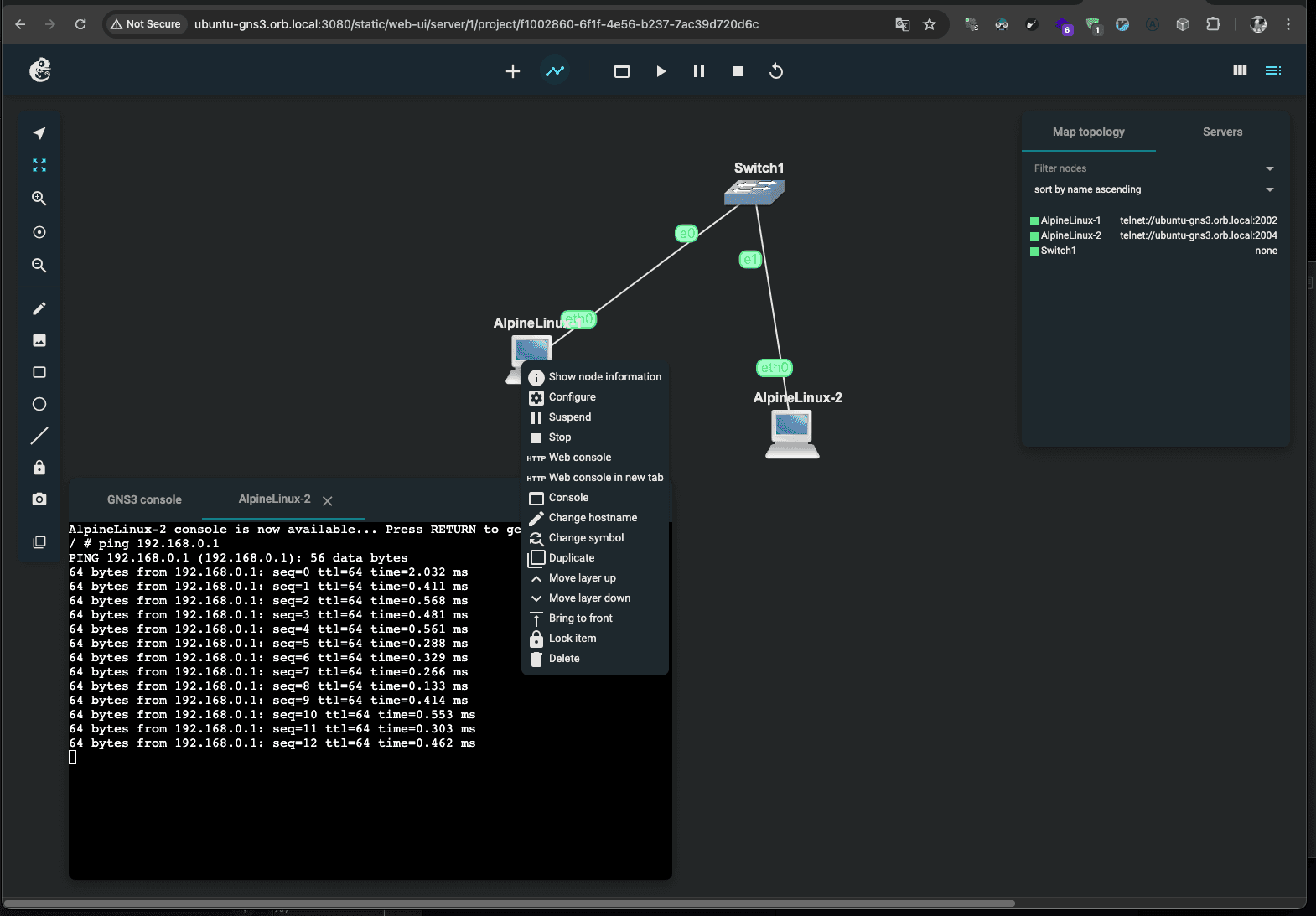The width and height of the screenshot is (1316, 916).
Task: Take a screenshot with camera icon
Action: coord(39,499)
